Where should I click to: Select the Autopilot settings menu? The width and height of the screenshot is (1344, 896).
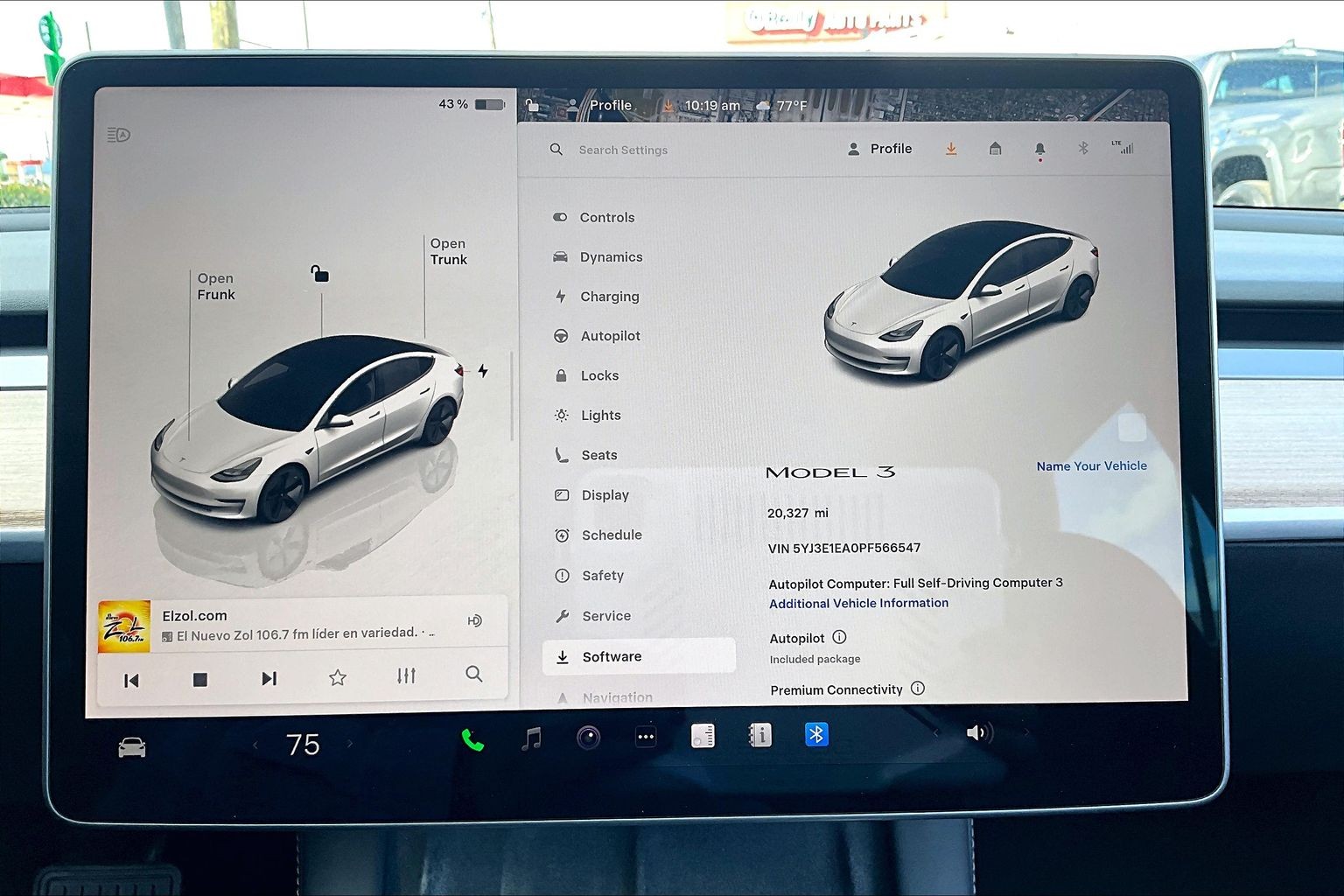(x=610, y=336)
